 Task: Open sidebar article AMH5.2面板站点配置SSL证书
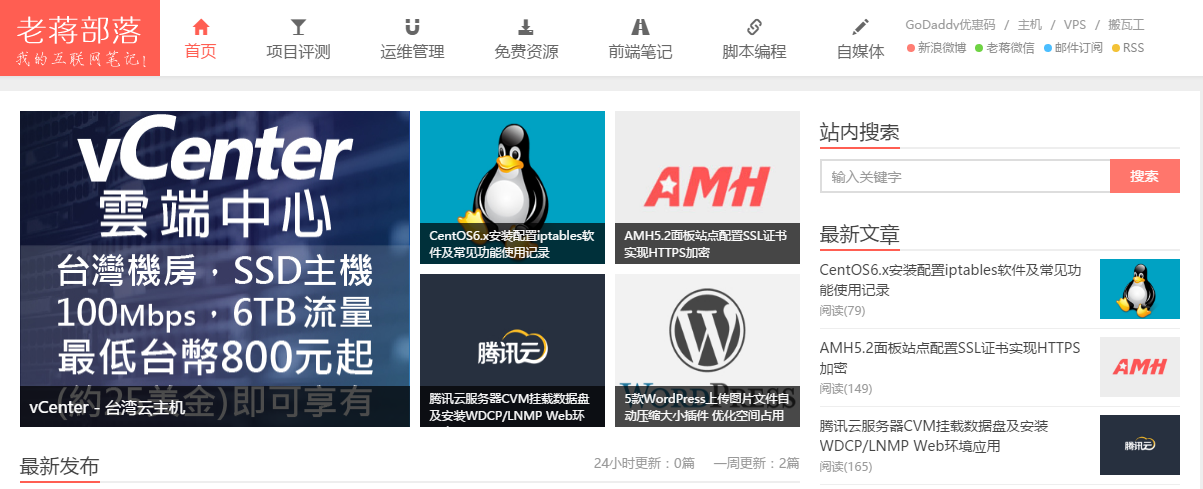950,358
